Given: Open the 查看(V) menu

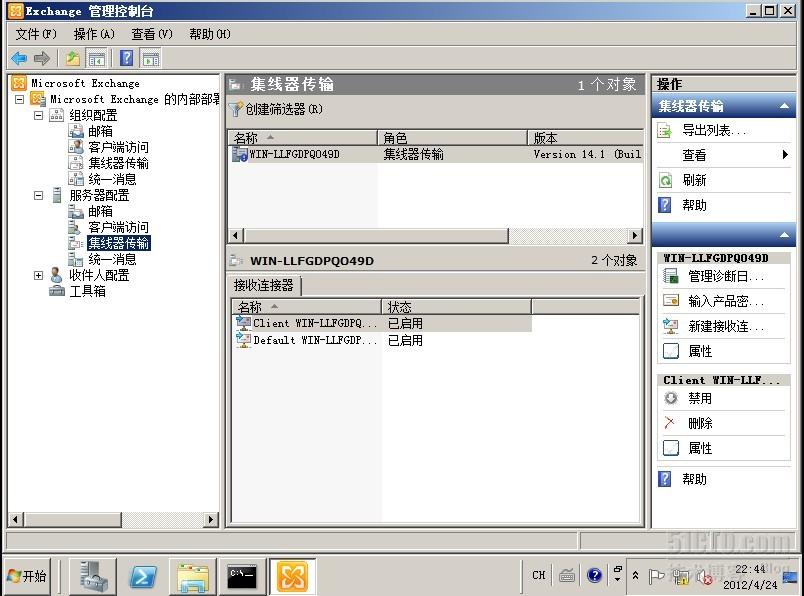Looking at the screenshot, I should pos(152,34).
